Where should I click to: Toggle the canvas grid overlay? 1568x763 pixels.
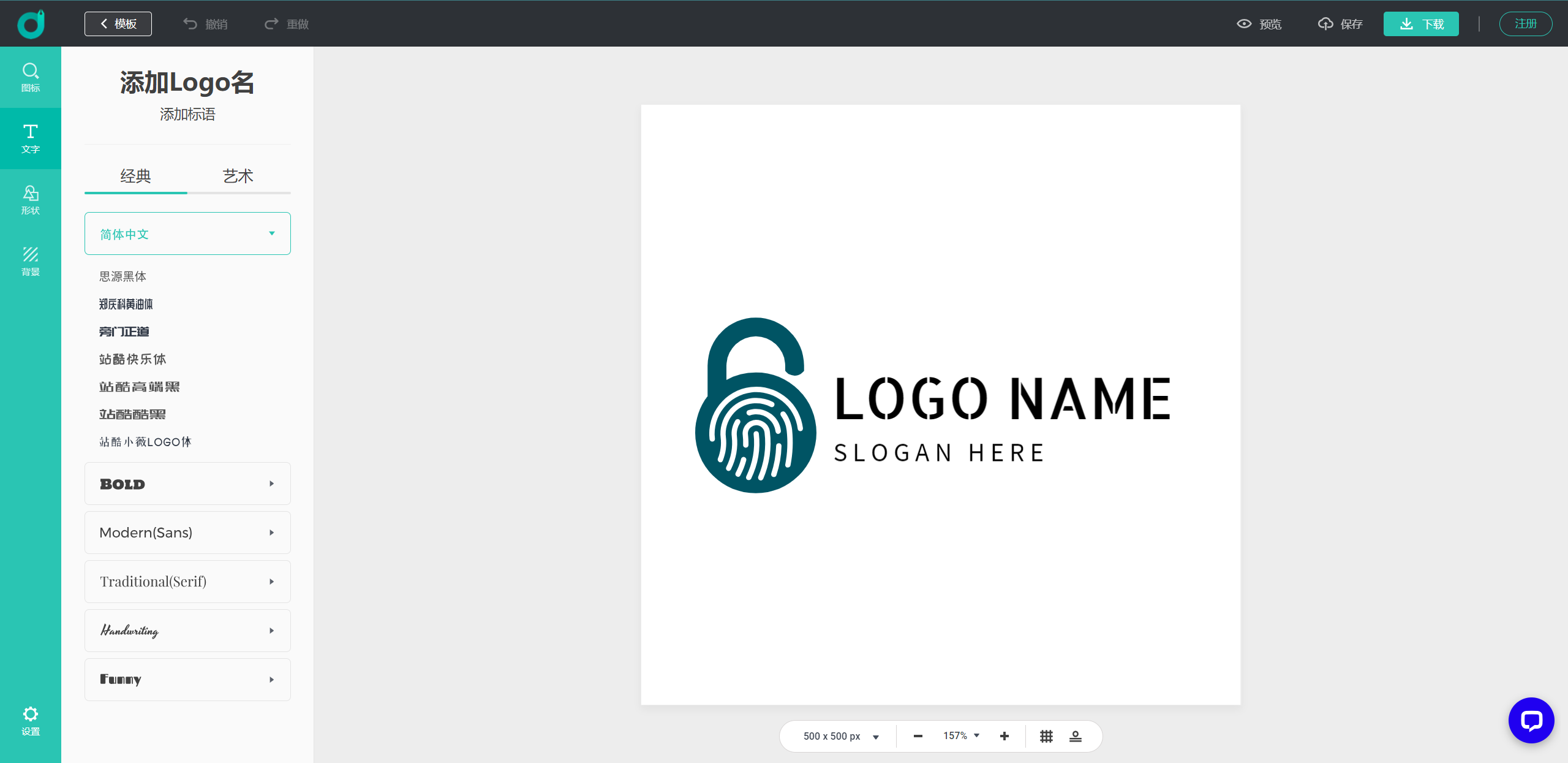(1046, 736)
